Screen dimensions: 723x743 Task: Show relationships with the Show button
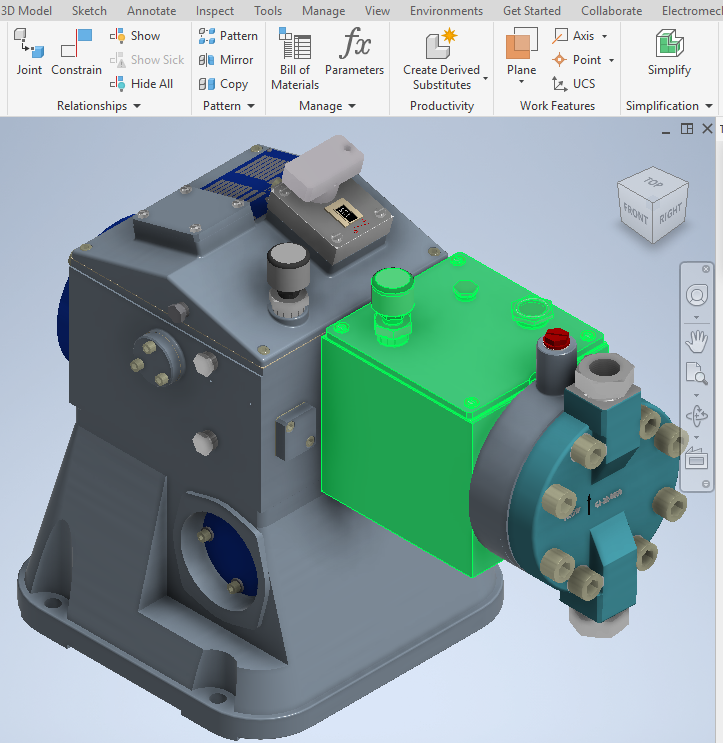pos(135,36)
